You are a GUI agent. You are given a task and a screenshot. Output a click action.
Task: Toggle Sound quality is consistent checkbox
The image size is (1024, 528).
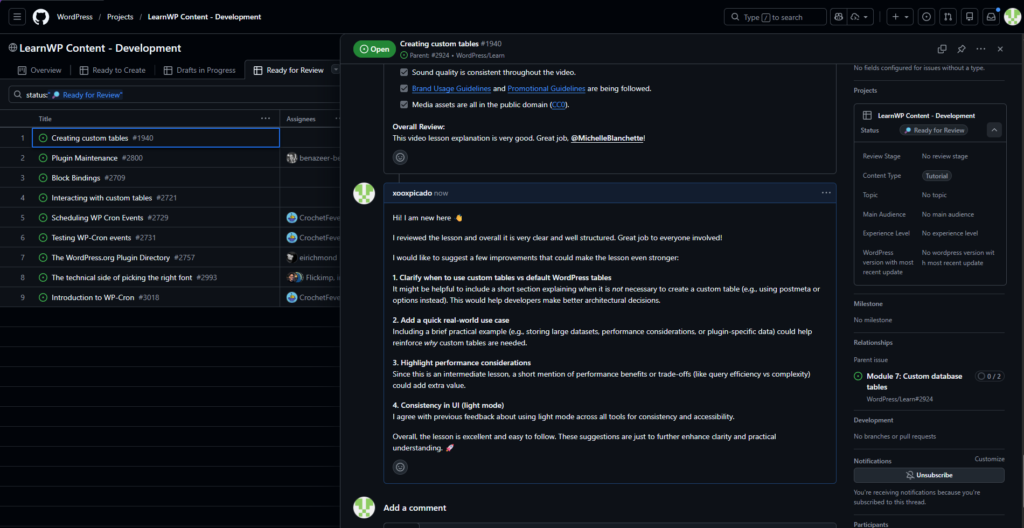404,72
